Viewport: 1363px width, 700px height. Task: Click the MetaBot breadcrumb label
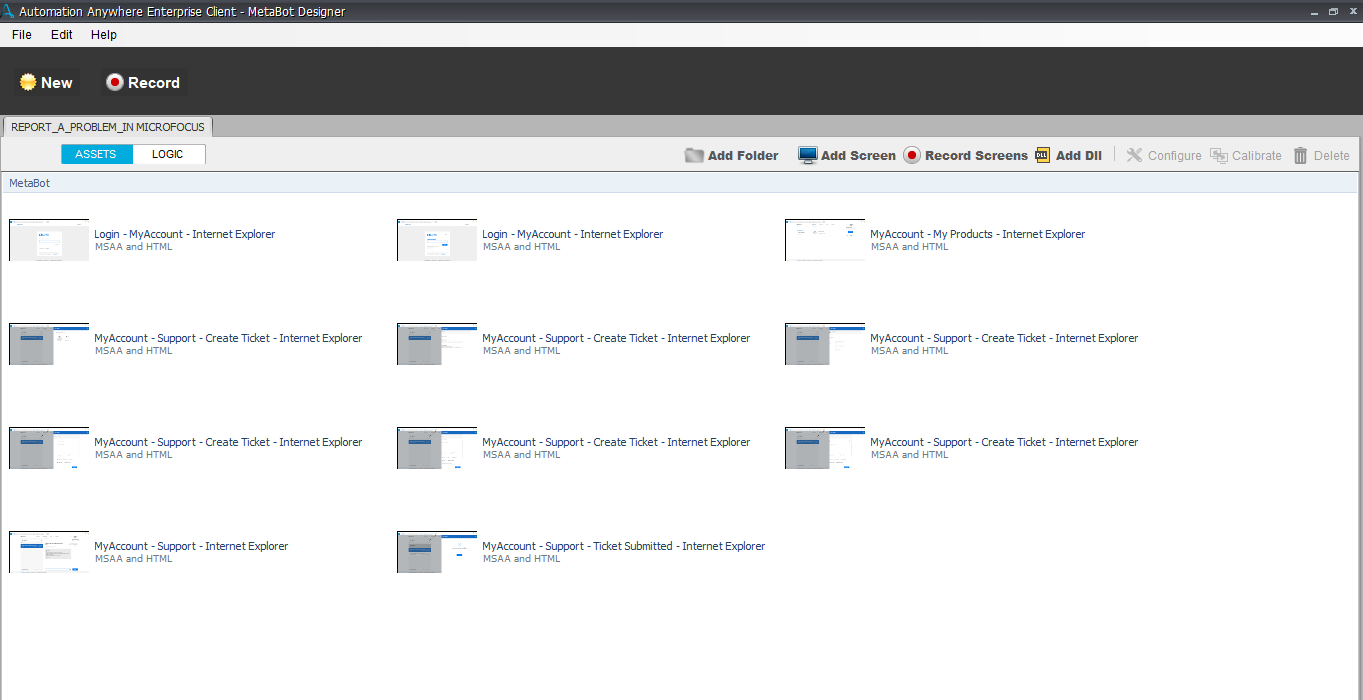[x=30, y=183]
